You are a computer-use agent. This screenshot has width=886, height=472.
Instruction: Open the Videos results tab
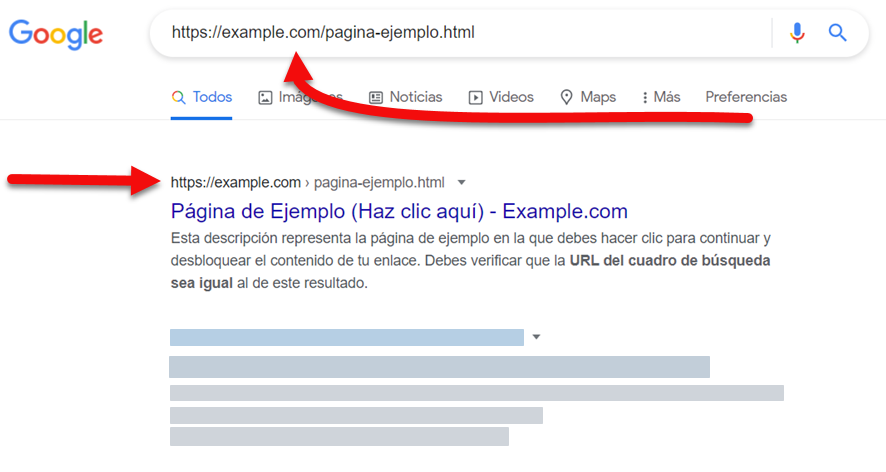(501, 97)
